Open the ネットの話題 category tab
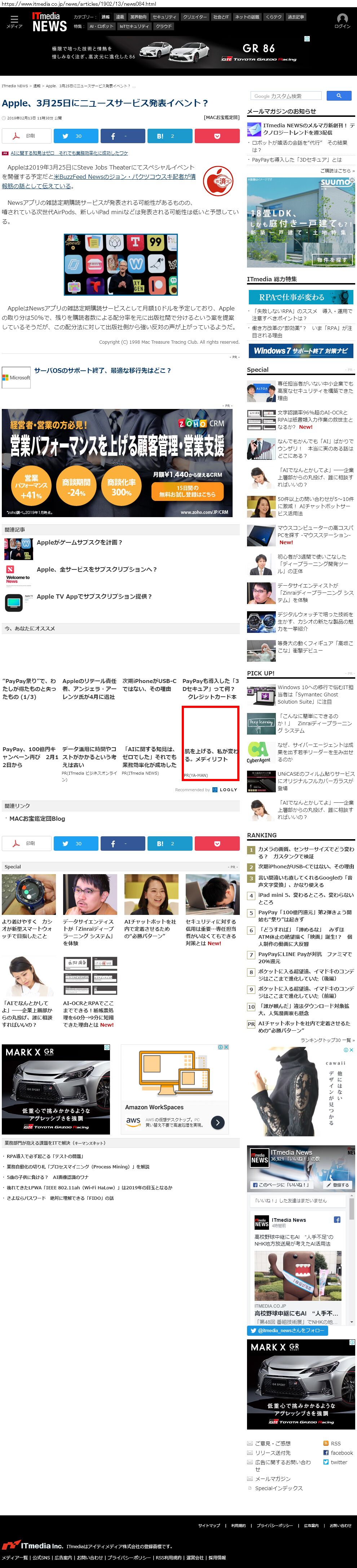 (x=247, y=17)
